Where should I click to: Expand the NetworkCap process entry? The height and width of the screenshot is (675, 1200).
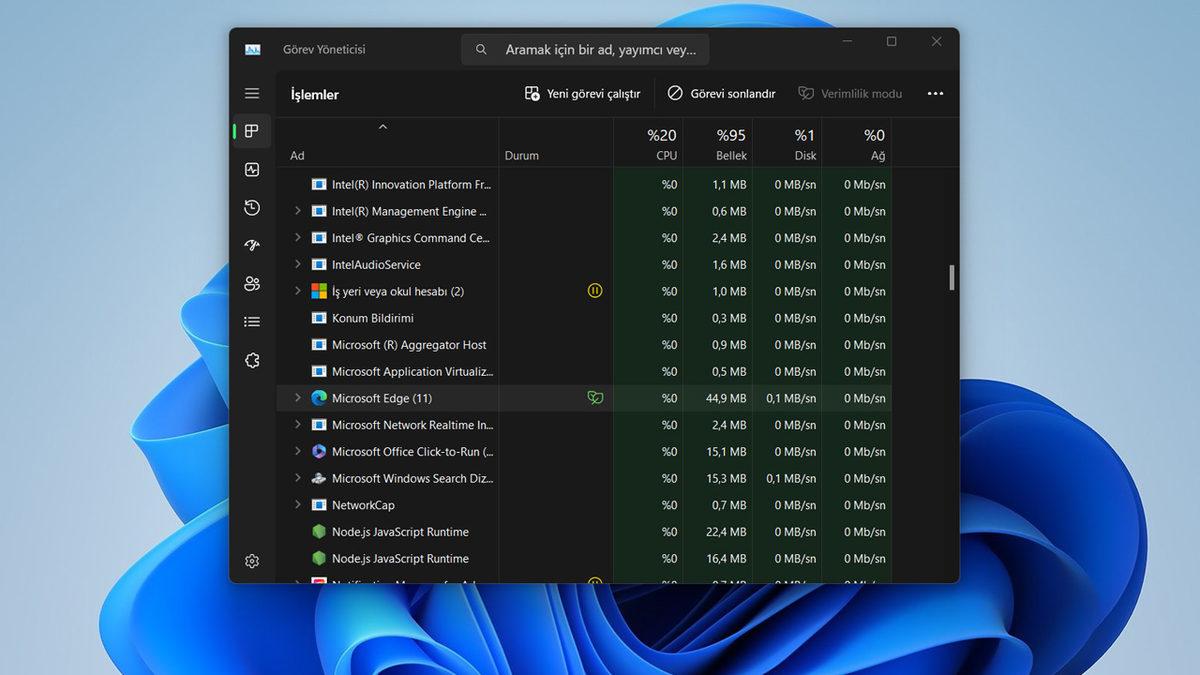click(x=297, y=505)
